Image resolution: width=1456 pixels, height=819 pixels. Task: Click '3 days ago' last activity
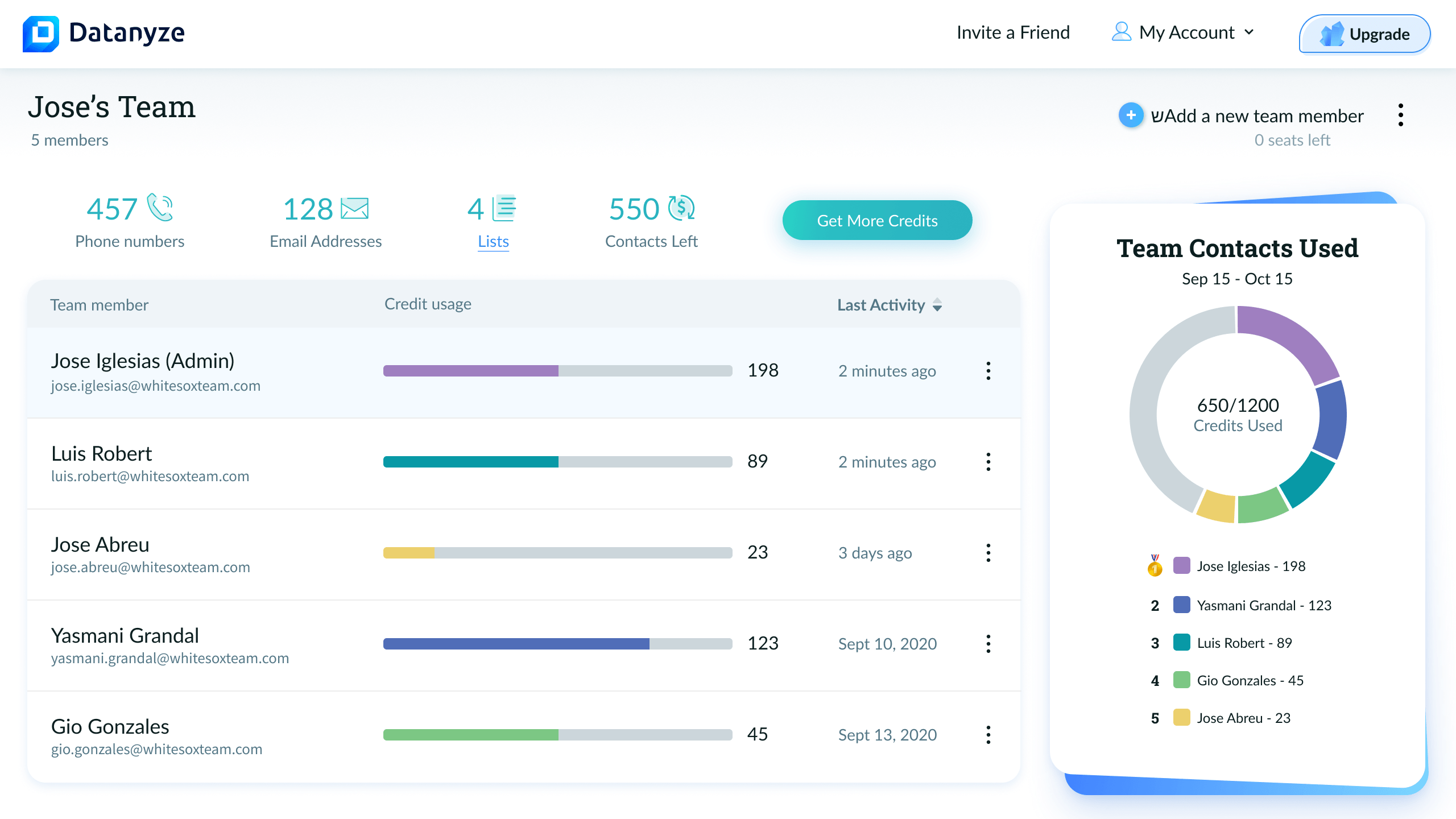[875, 553]
